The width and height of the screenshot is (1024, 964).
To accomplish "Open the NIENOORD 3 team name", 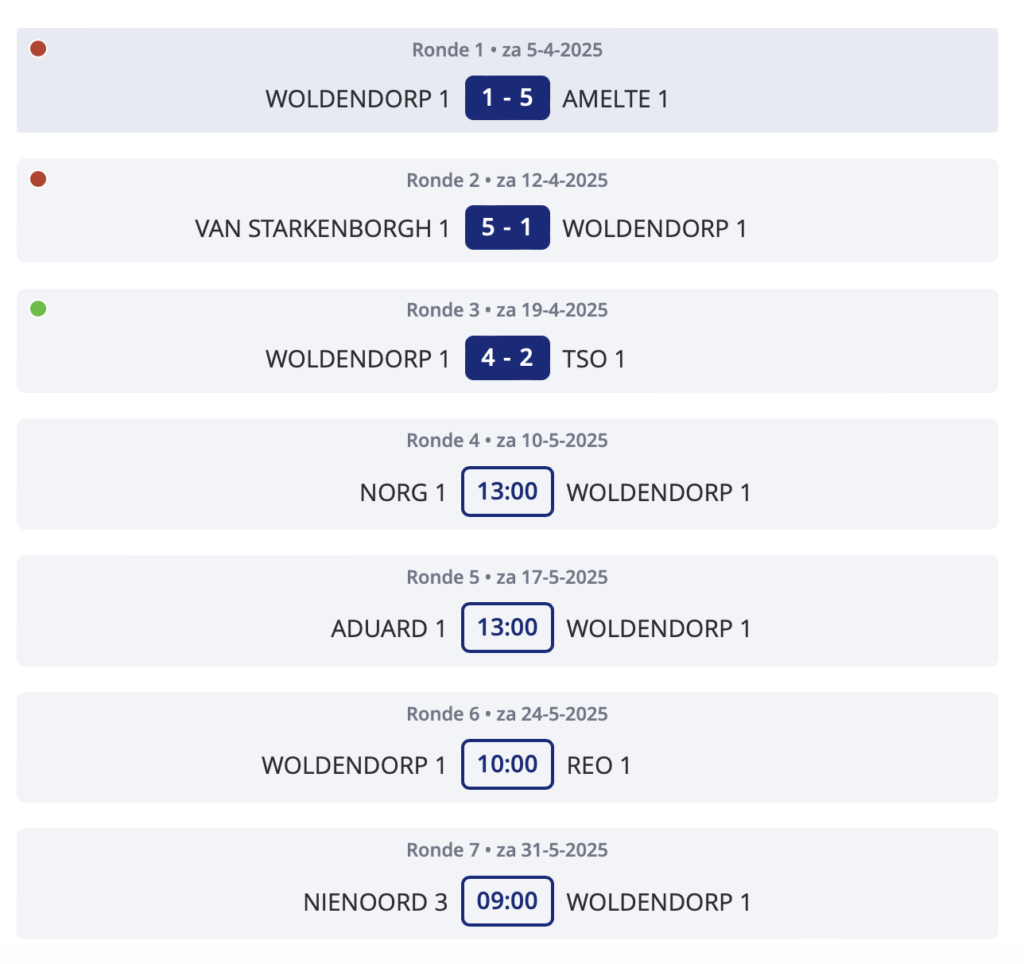I will point(376,903).
